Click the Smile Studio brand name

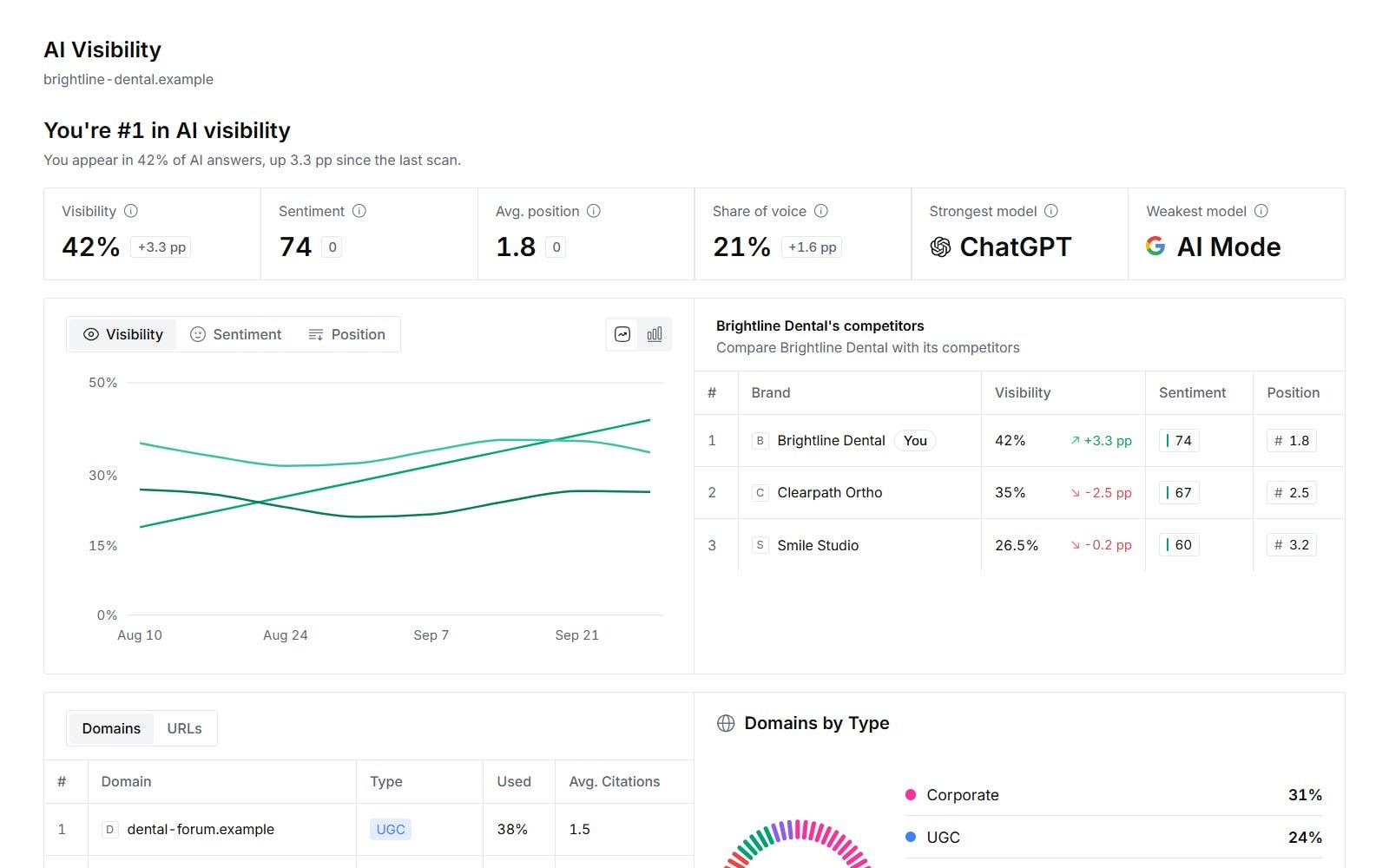coord(818,545)
